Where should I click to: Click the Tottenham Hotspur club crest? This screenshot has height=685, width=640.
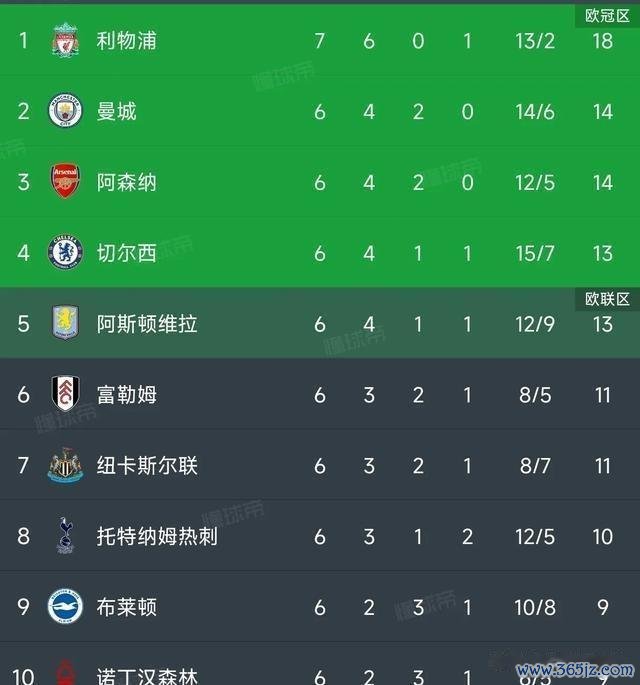click(65, 536)
